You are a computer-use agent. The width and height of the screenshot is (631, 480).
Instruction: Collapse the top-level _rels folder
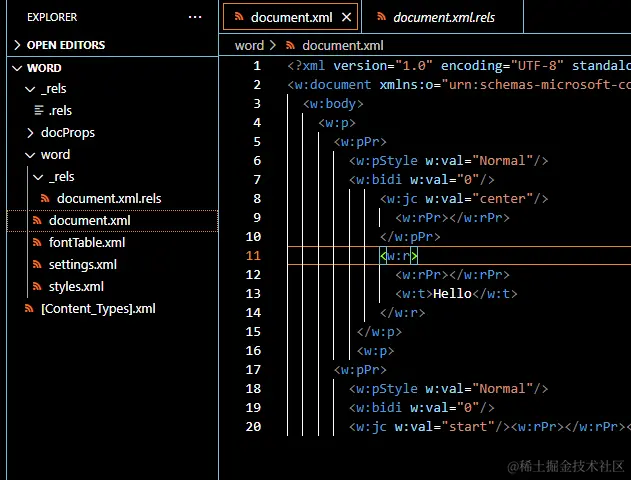pyautogui.click(x=31, y=89)
